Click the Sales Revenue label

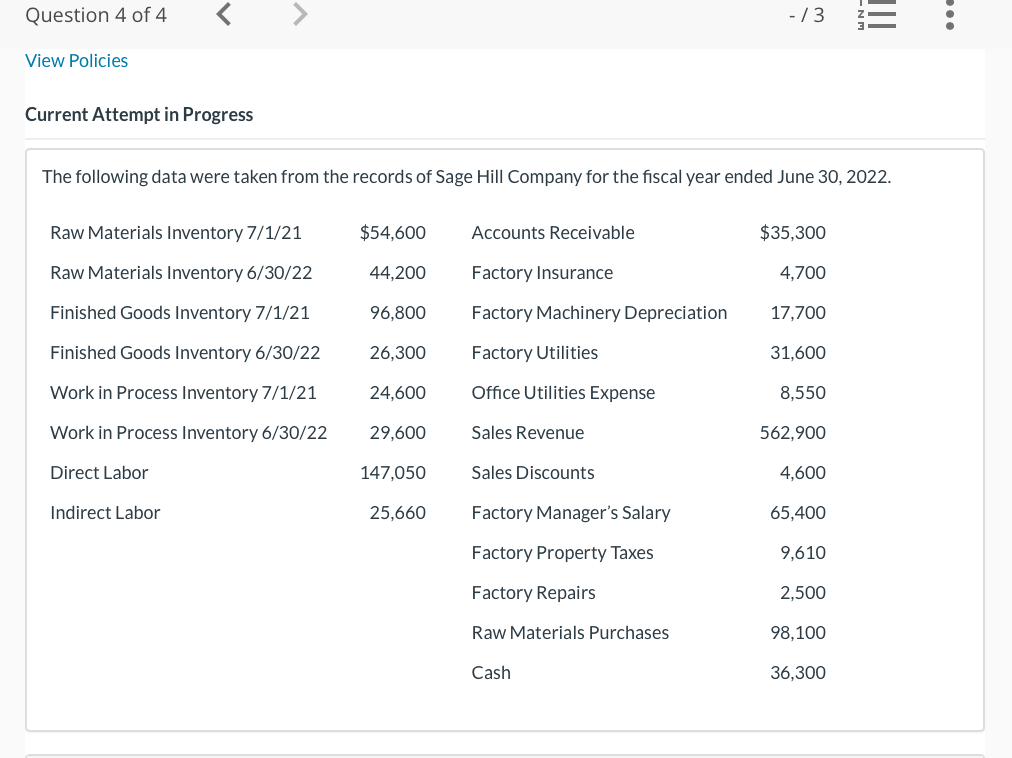(x=528, y=433)
